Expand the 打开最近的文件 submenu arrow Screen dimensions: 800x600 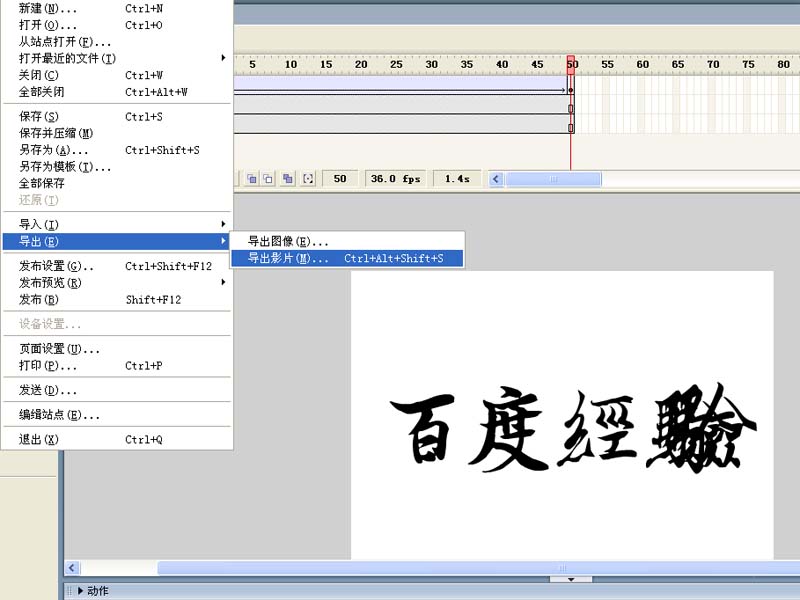click(223, 58)
